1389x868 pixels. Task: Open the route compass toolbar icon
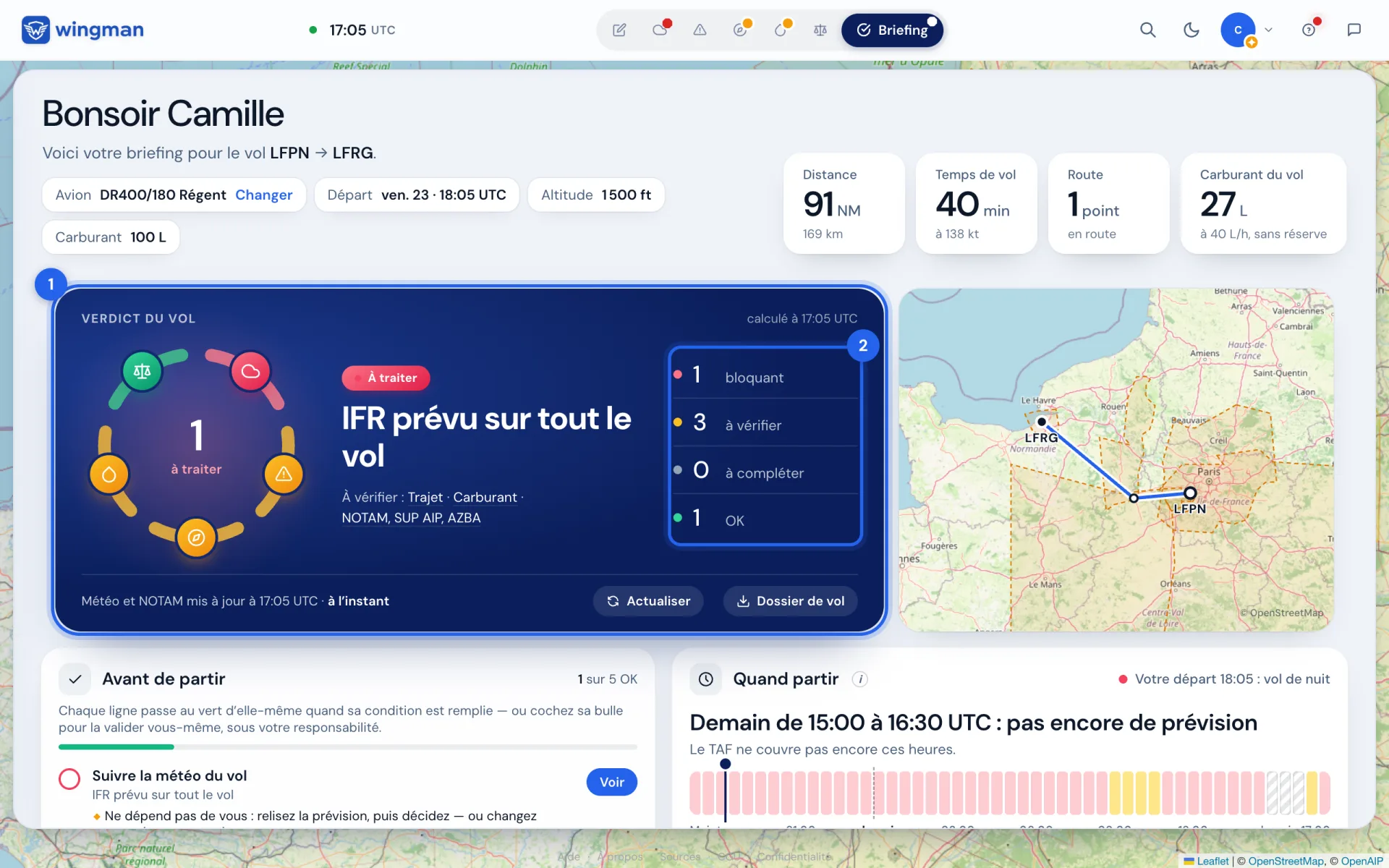click(x=740, y=30)
